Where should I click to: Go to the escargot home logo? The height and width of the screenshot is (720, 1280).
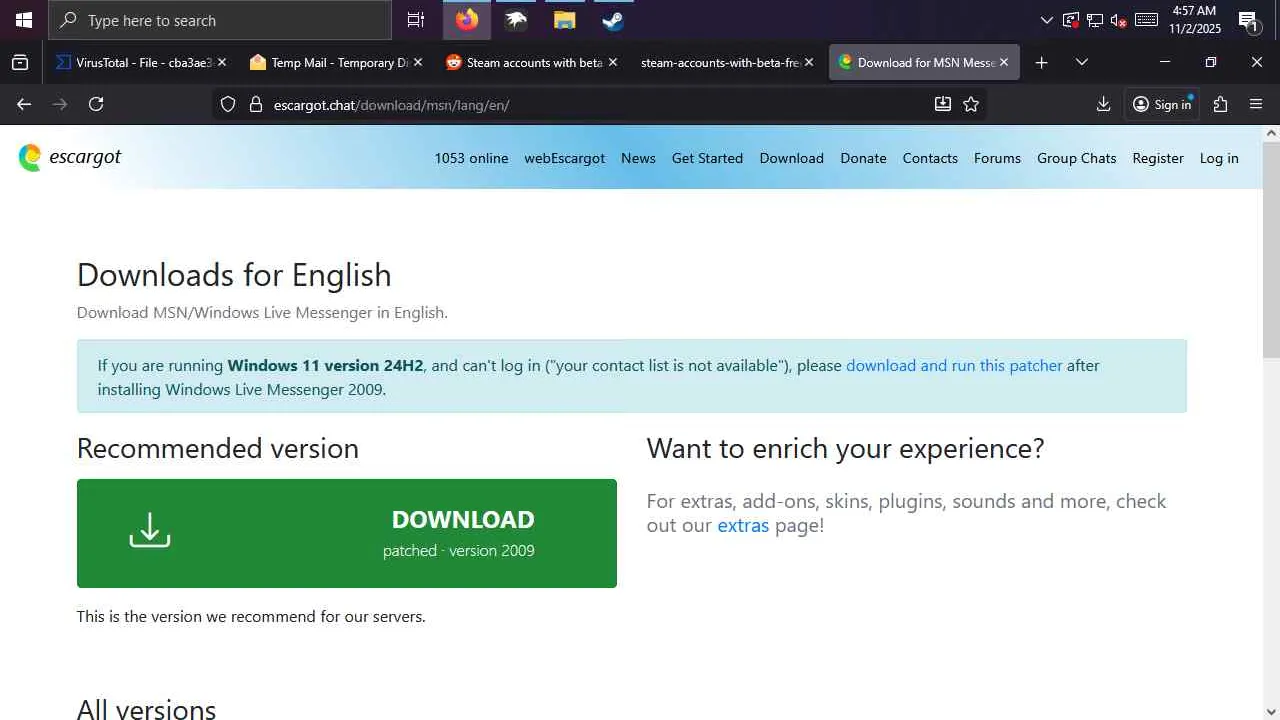coord(70,157)
